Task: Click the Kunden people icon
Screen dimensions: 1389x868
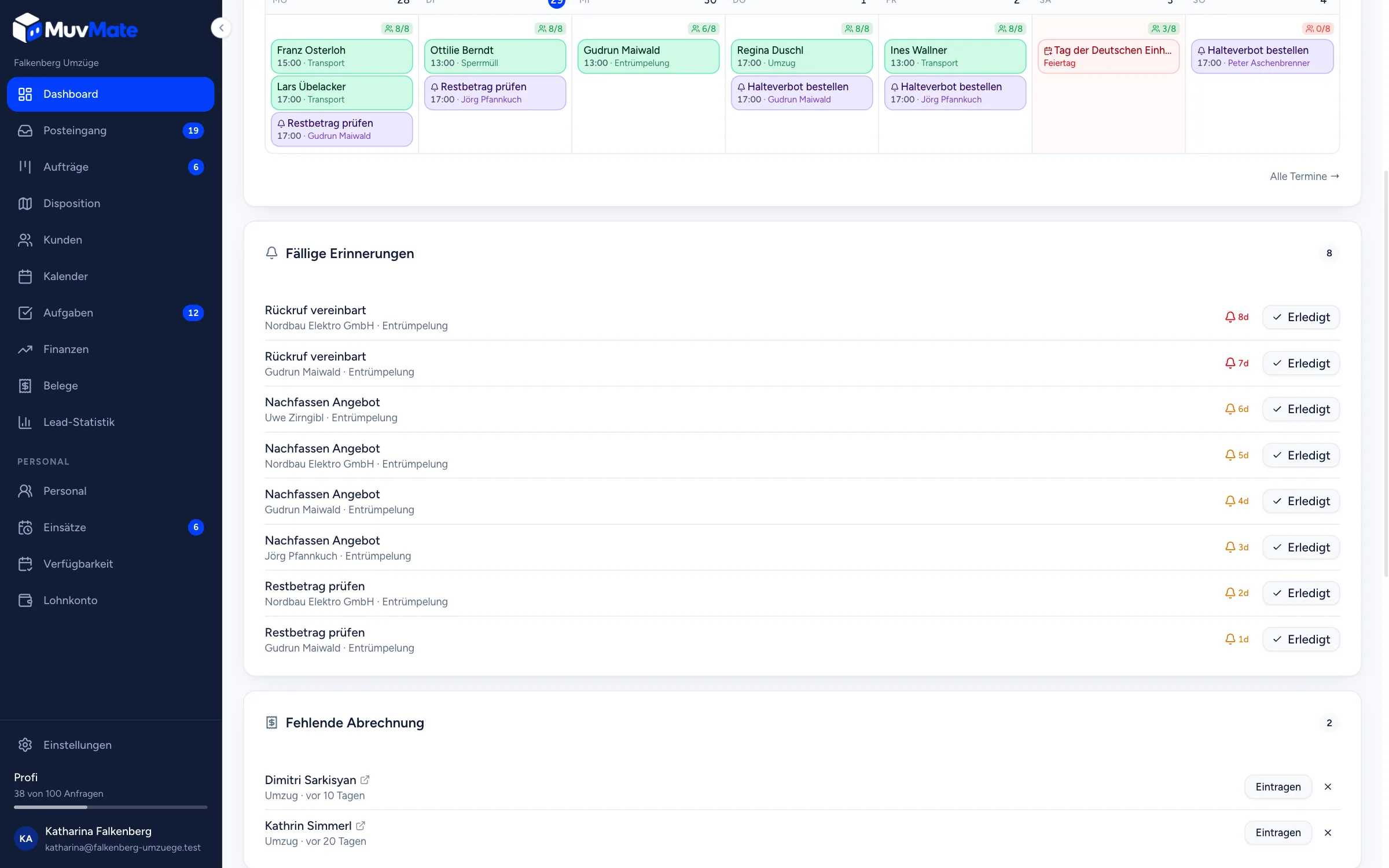Action: click(25, 240)
